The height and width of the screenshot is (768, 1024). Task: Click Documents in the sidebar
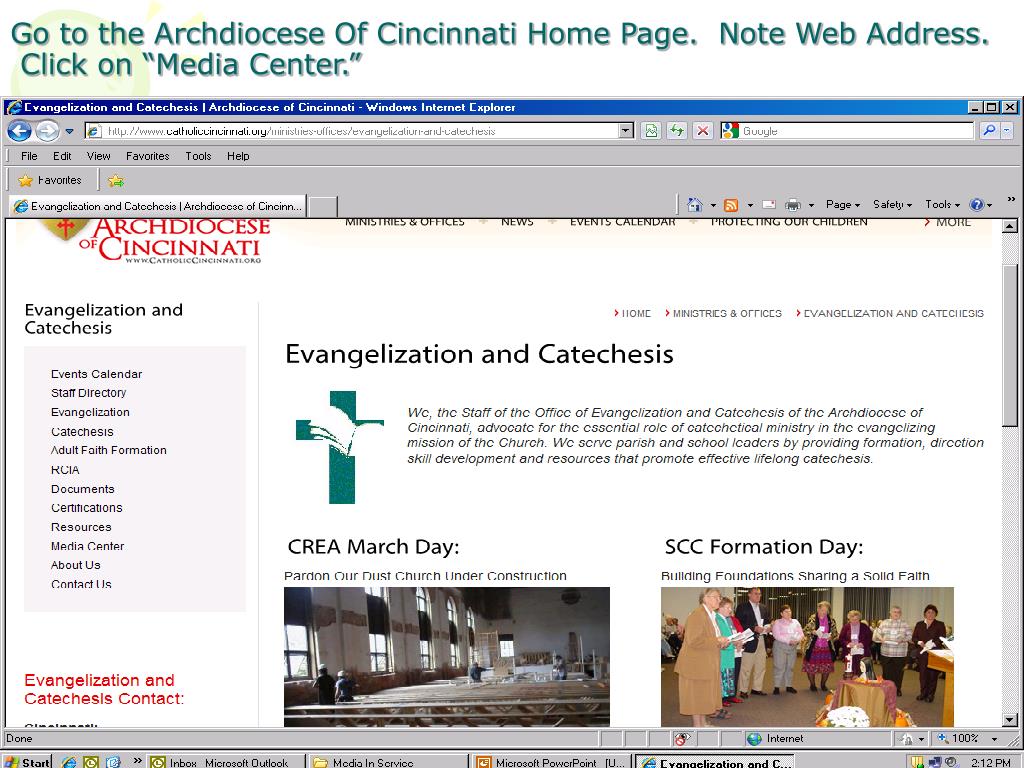[x=83, y=489]
